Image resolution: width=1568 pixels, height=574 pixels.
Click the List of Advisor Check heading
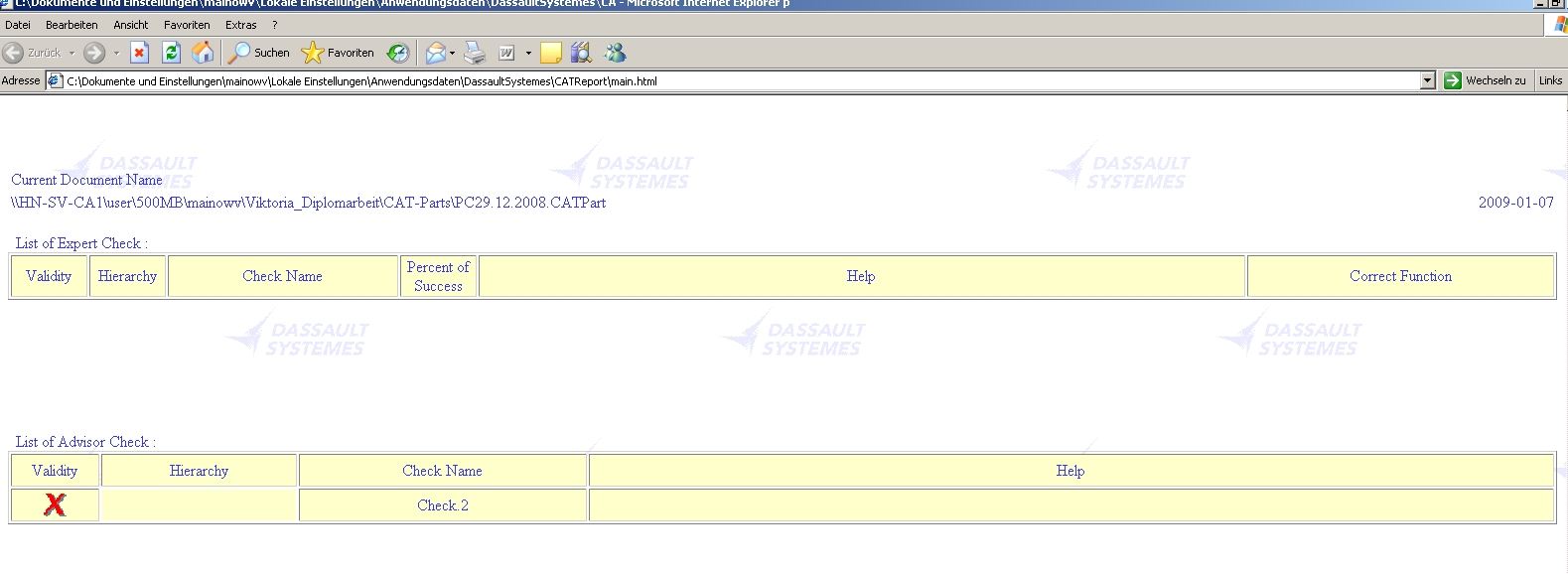click(x=85, y=442)
